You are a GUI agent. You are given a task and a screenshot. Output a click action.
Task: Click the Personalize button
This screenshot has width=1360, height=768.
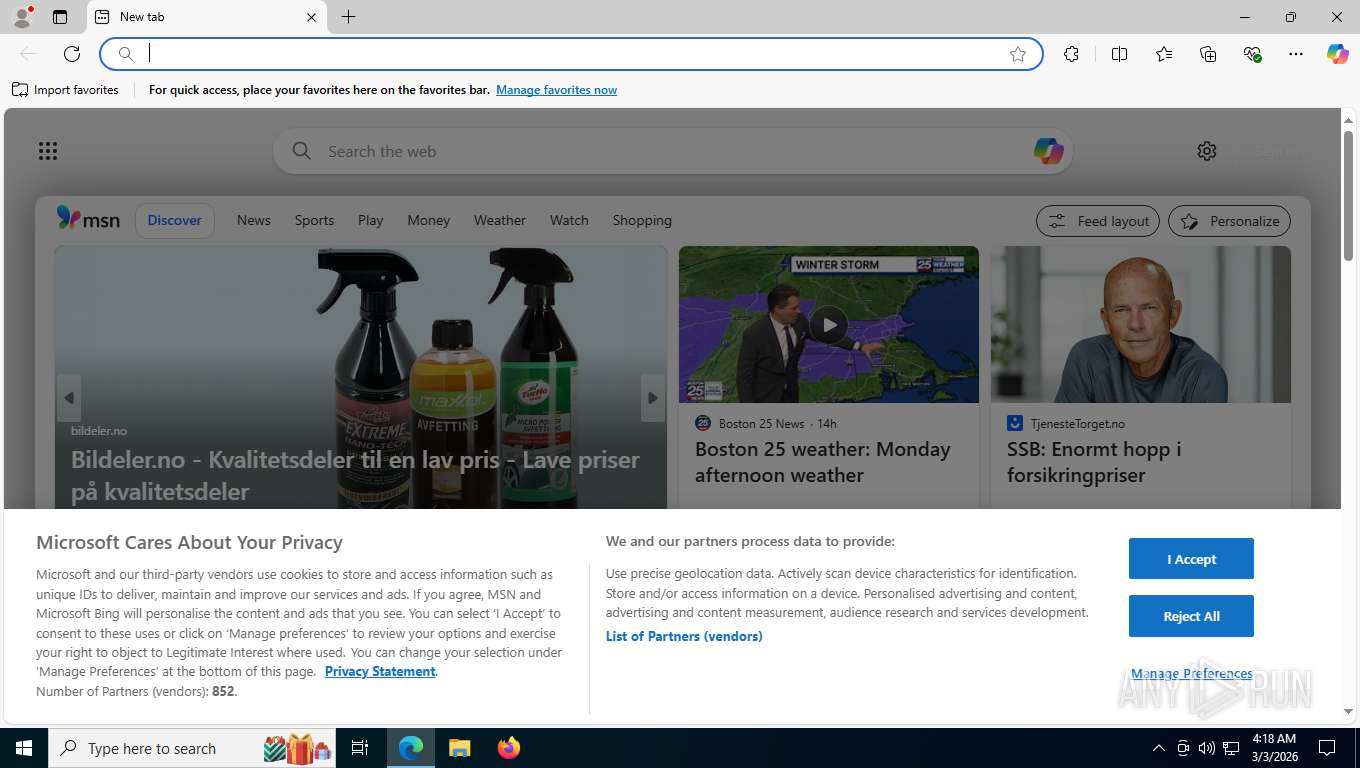(x=1230, y=221)
